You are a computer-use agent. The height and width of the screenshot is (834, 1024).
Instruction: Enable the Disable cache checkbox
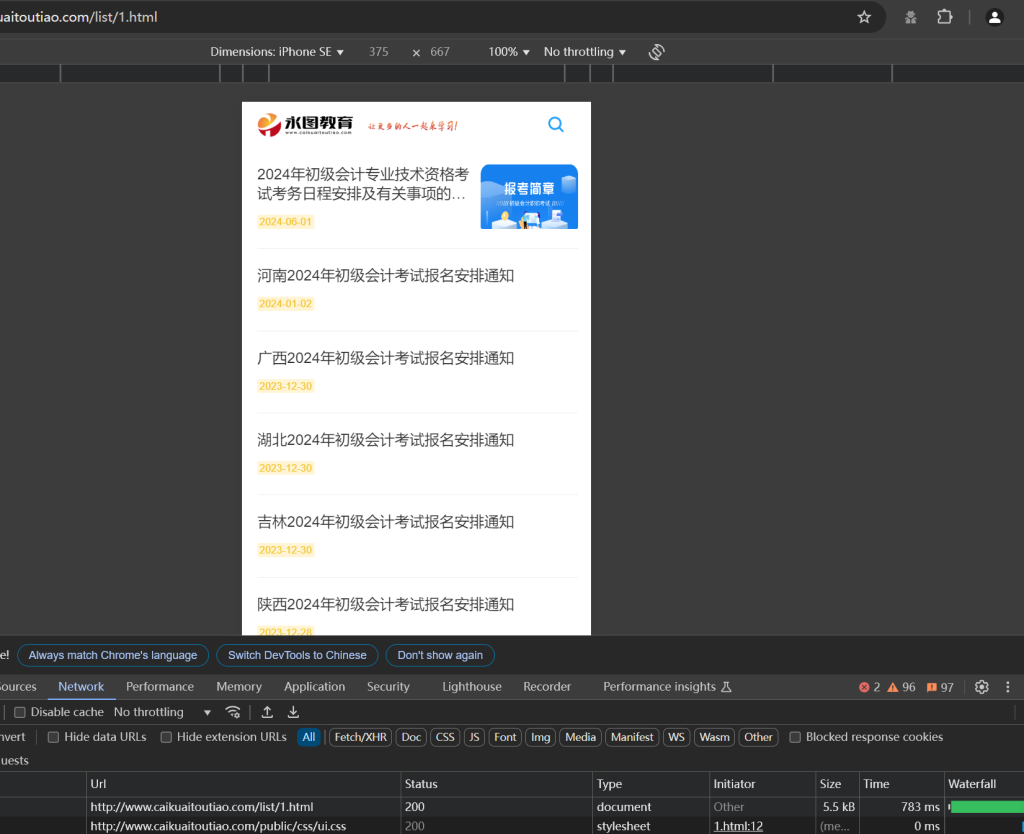pyautogui.click(x=20, y=712)
